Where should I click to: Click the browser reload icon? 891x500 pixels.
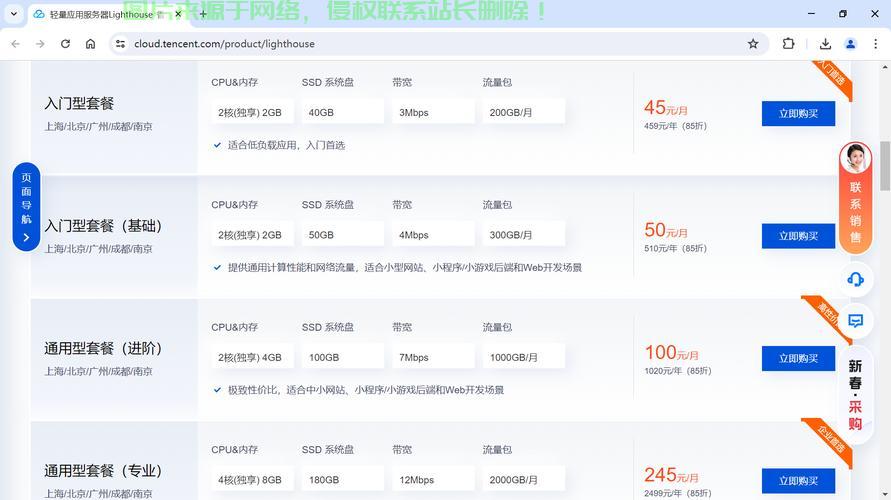click(x=65, y=44)
